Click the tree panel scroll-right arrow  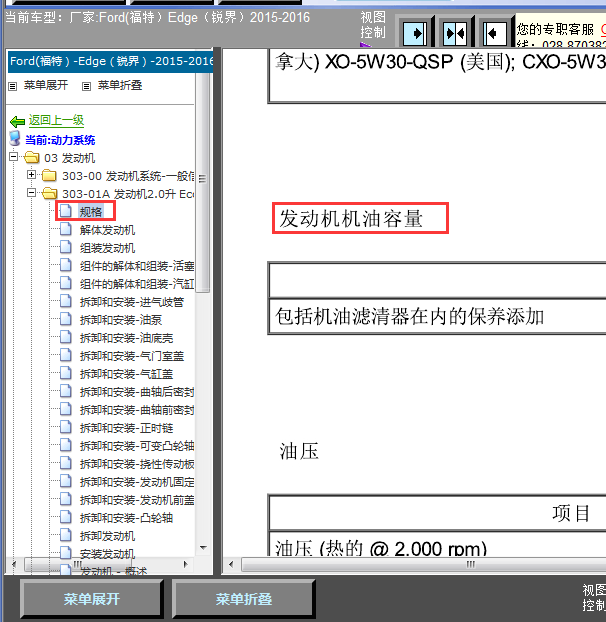tap(185, 564)
